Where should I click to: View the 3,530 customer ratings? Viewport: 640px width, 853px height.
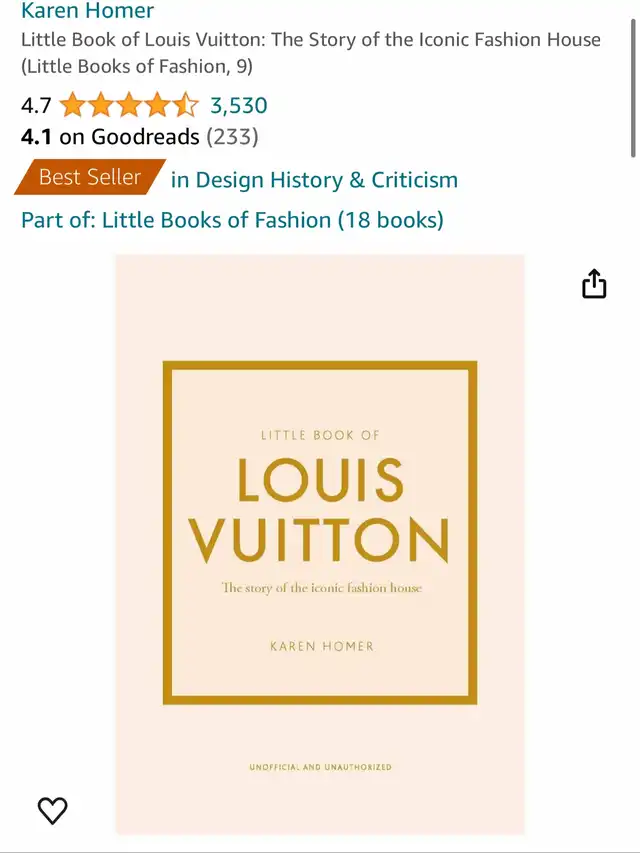(x=239, y=106)
